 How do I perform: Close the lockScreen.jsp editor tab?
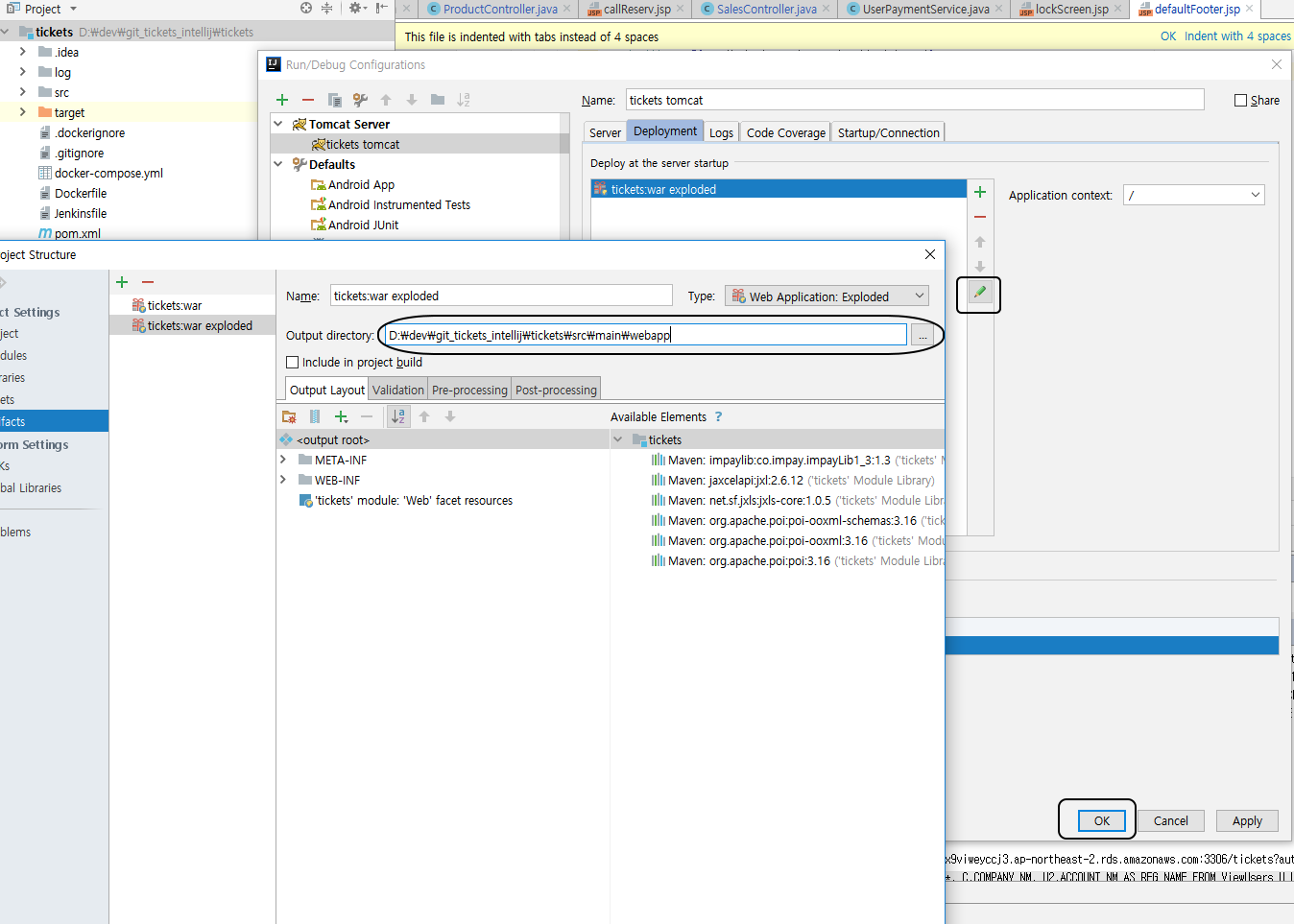(1118, 9)
